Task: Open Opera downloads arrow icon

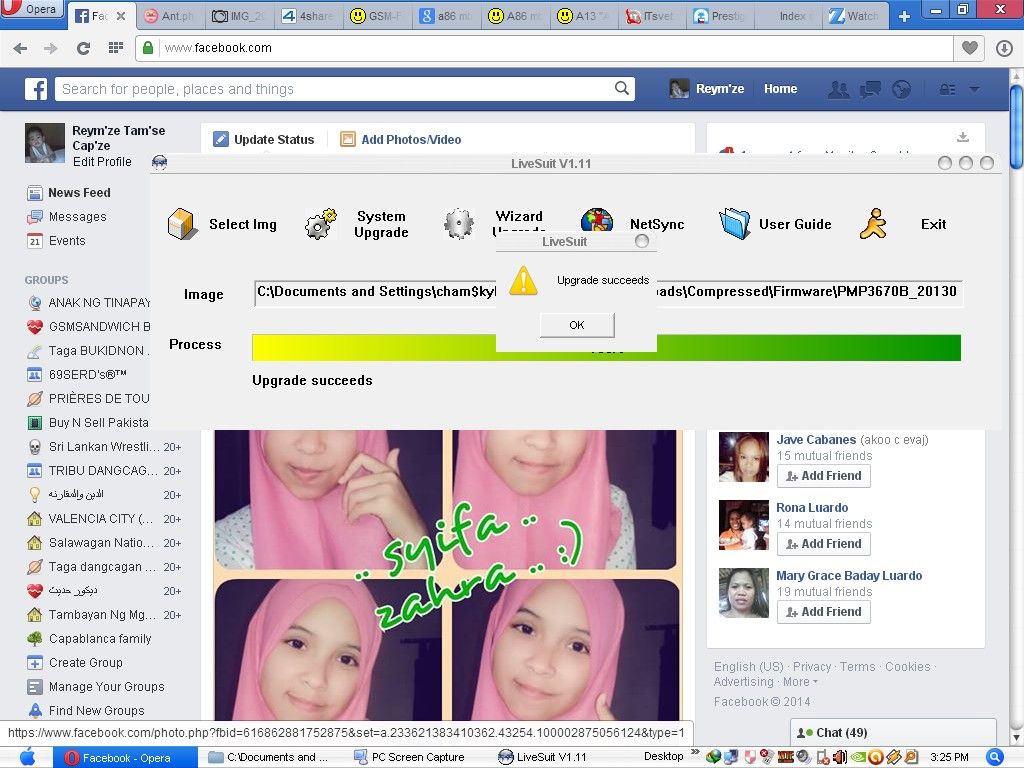Action: [x=1004, y=48]
